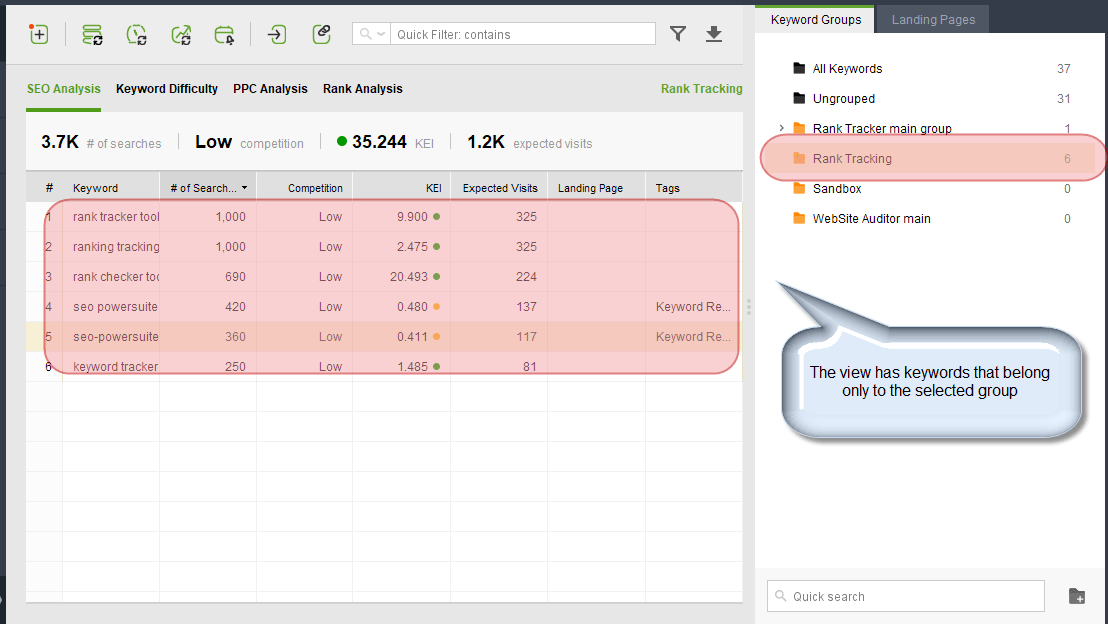Sort by the Expected Visits column header
Image resolution: width=1108 pixels, height=624 pixels.
point(500,188)
